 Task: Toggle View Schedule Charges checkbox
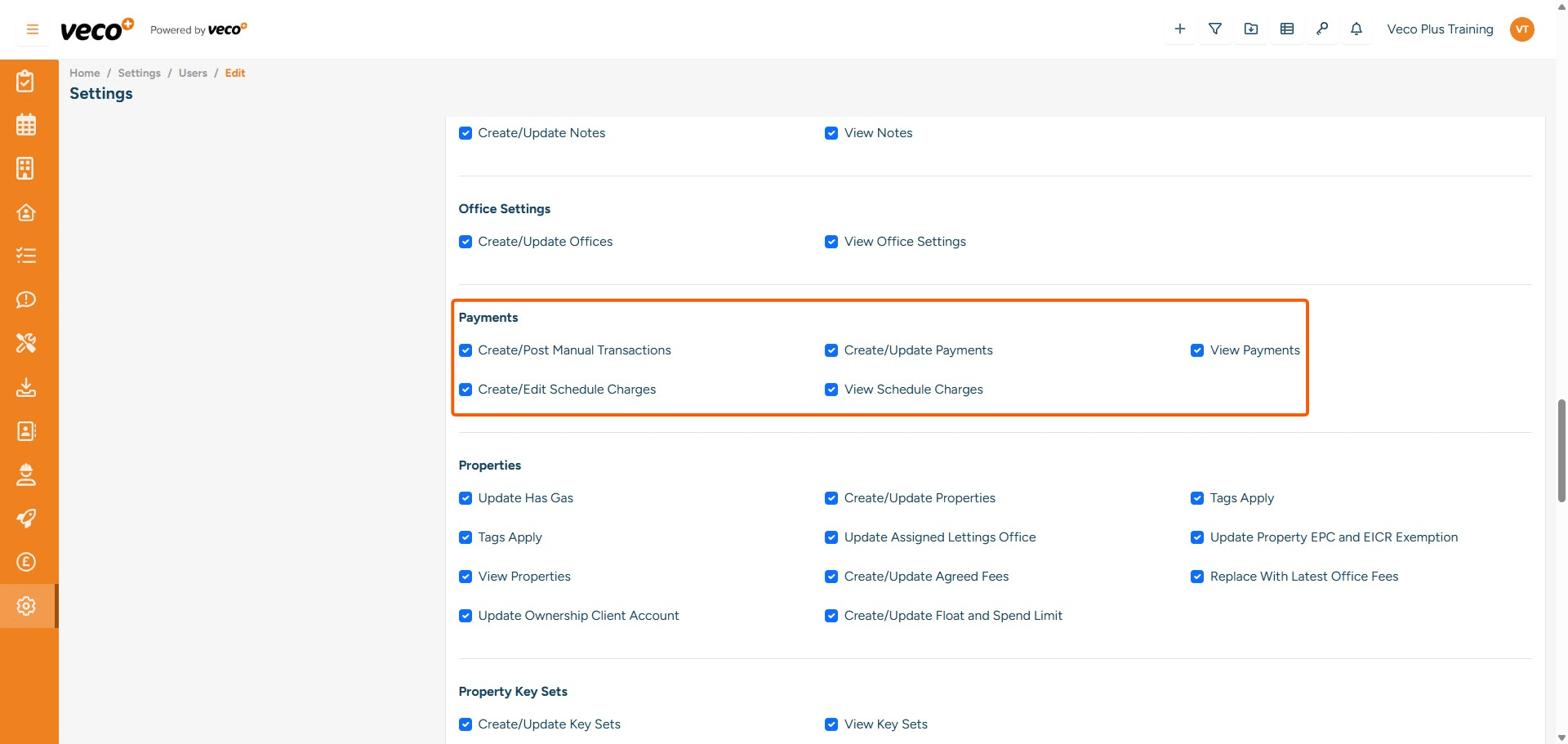(x=831, y=390)
